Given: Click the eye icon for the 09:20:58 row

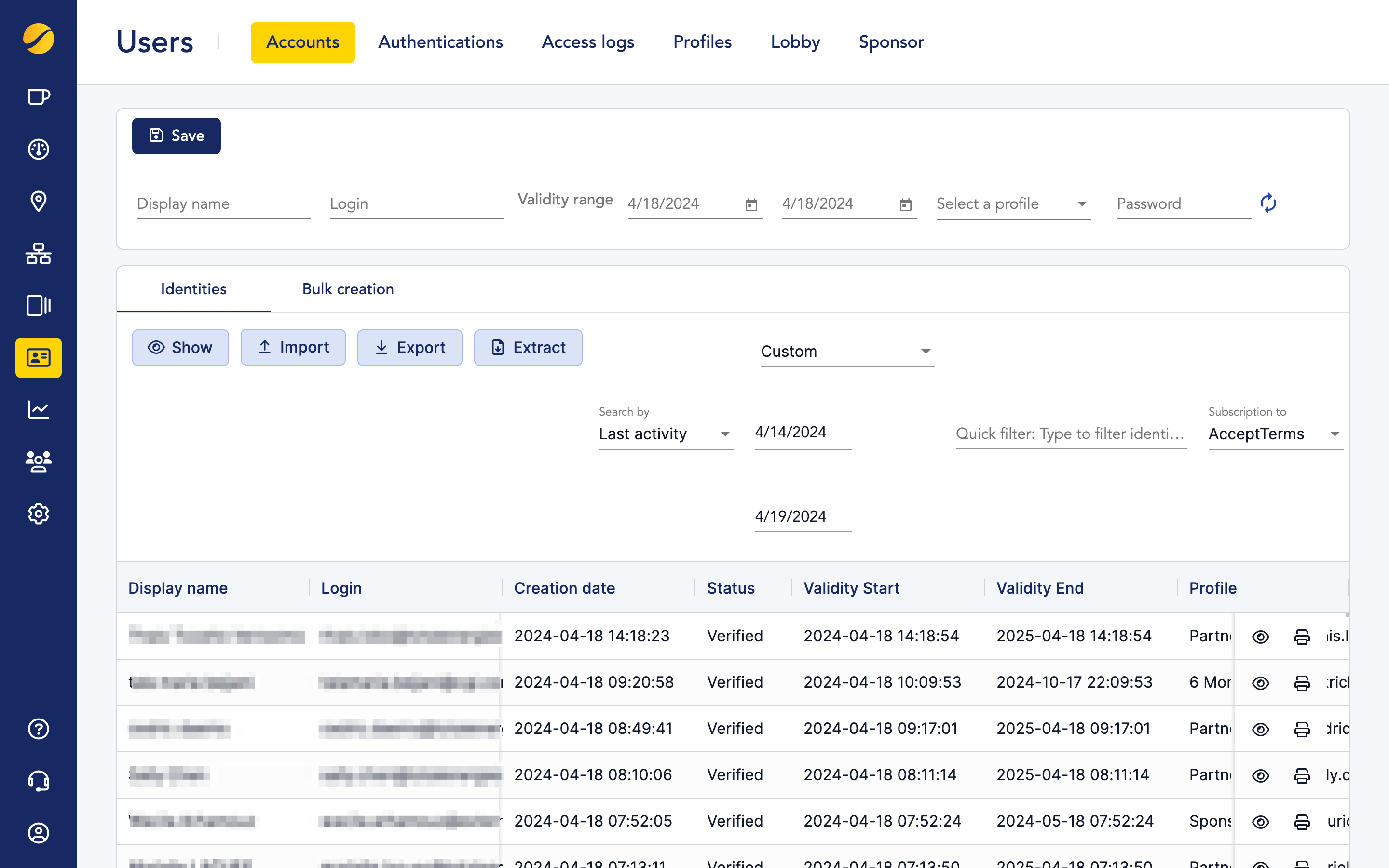Looking at the screenshot, I should click(x=1260, y=683).
